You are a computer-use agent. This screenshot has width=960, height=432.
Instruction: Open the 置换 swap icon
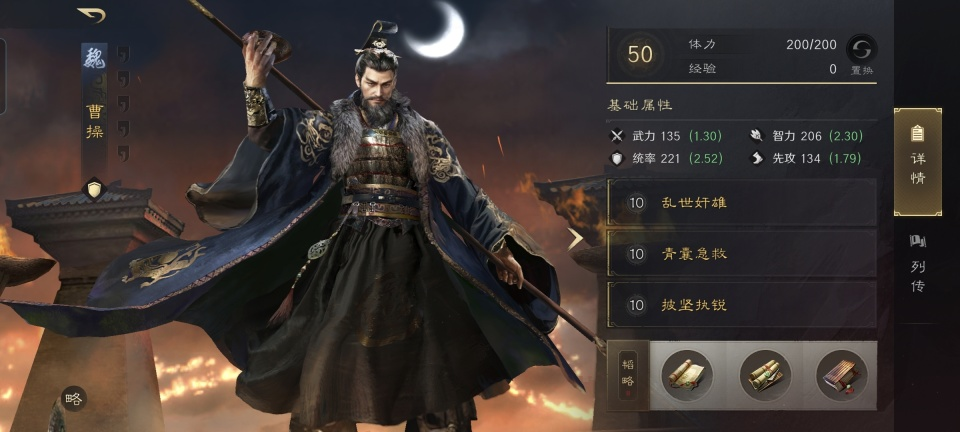[x=861, y=54]
